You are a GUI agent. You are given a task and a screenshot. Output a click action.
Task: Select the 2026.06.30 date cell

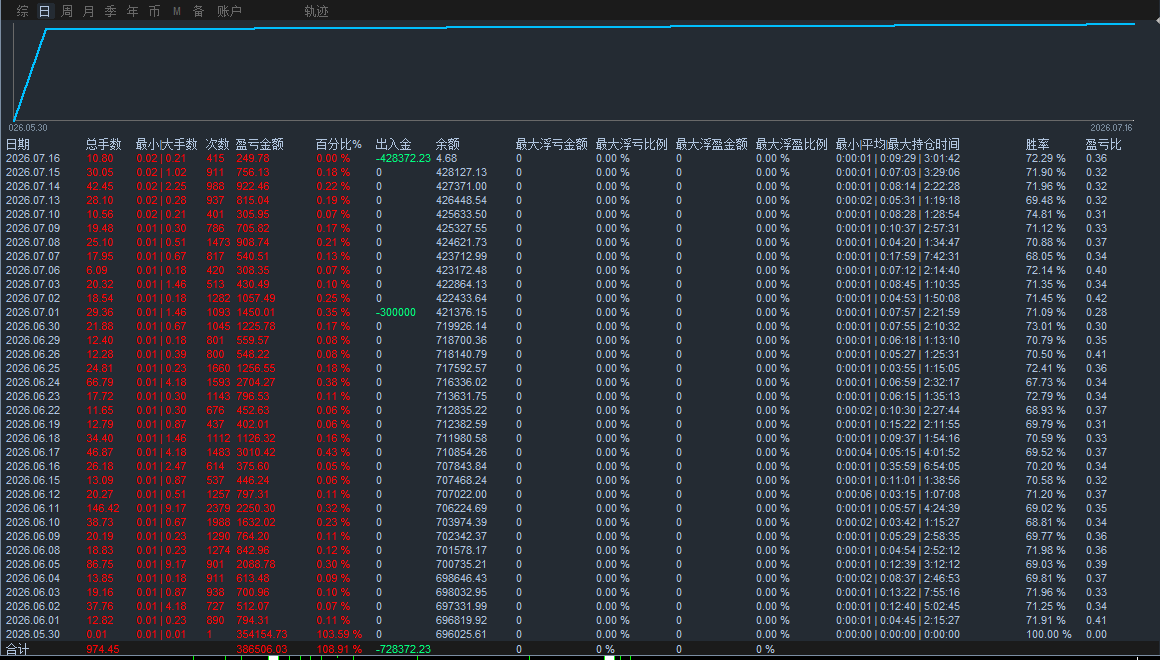pyautogui.click(x=33, y=326)
